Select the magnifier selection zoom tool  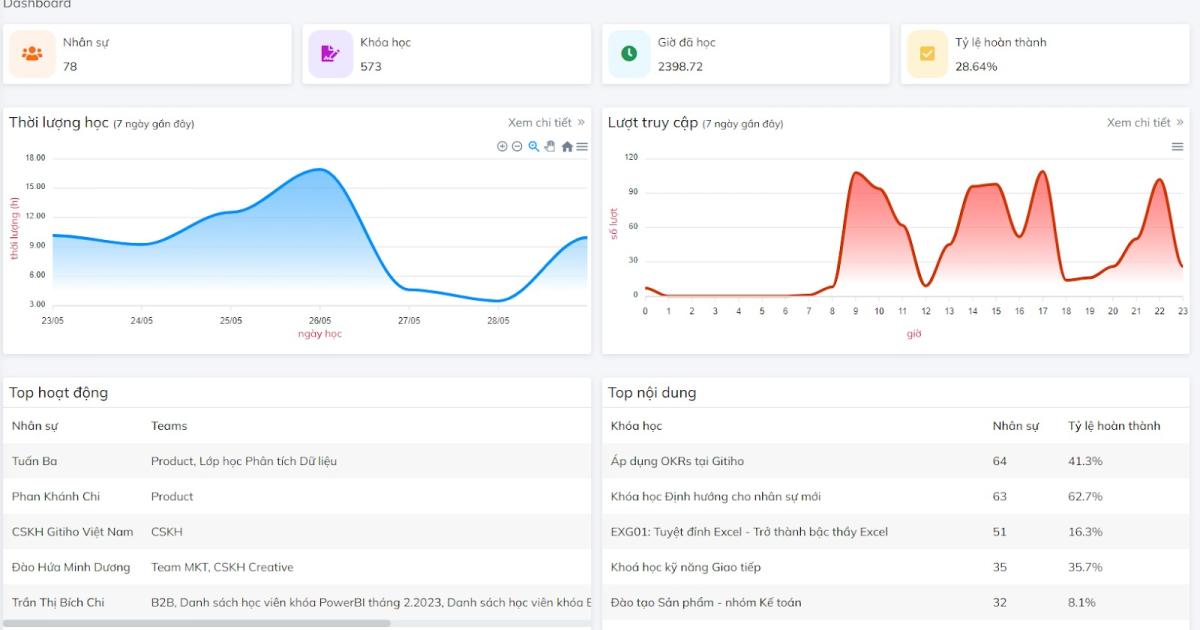click(534, 146)
